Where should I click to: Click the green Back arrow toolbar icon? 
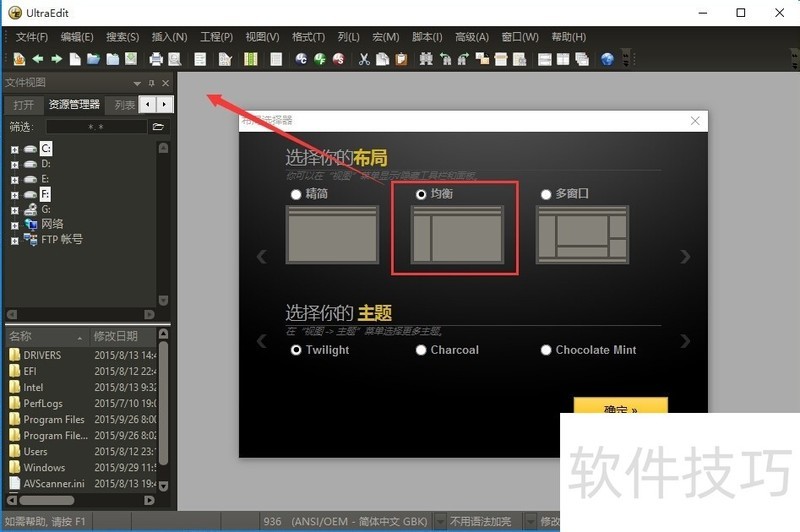38,59
